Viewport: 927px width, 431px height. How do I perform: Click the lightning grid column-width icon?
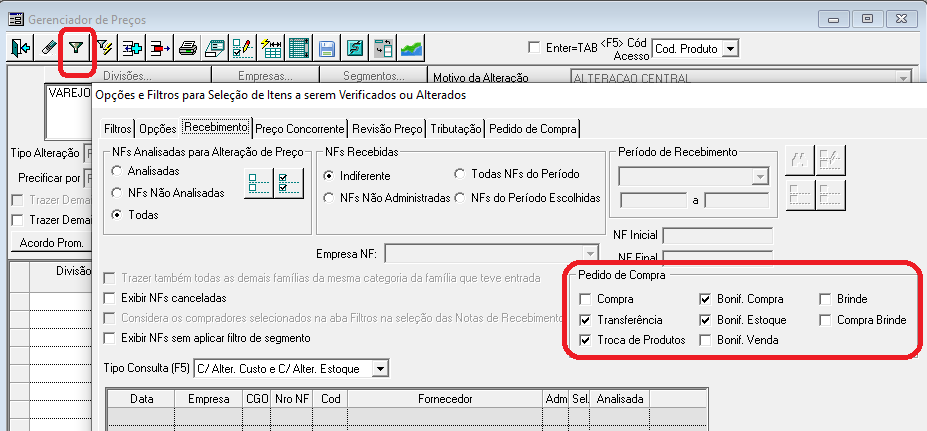click(x=272, y=48)
